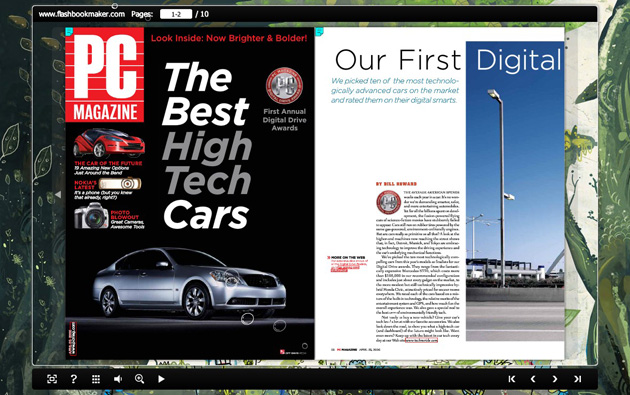Click 'BY BILL HOWARD' byline
Viewport: 630px width, 395px height.
396,184
